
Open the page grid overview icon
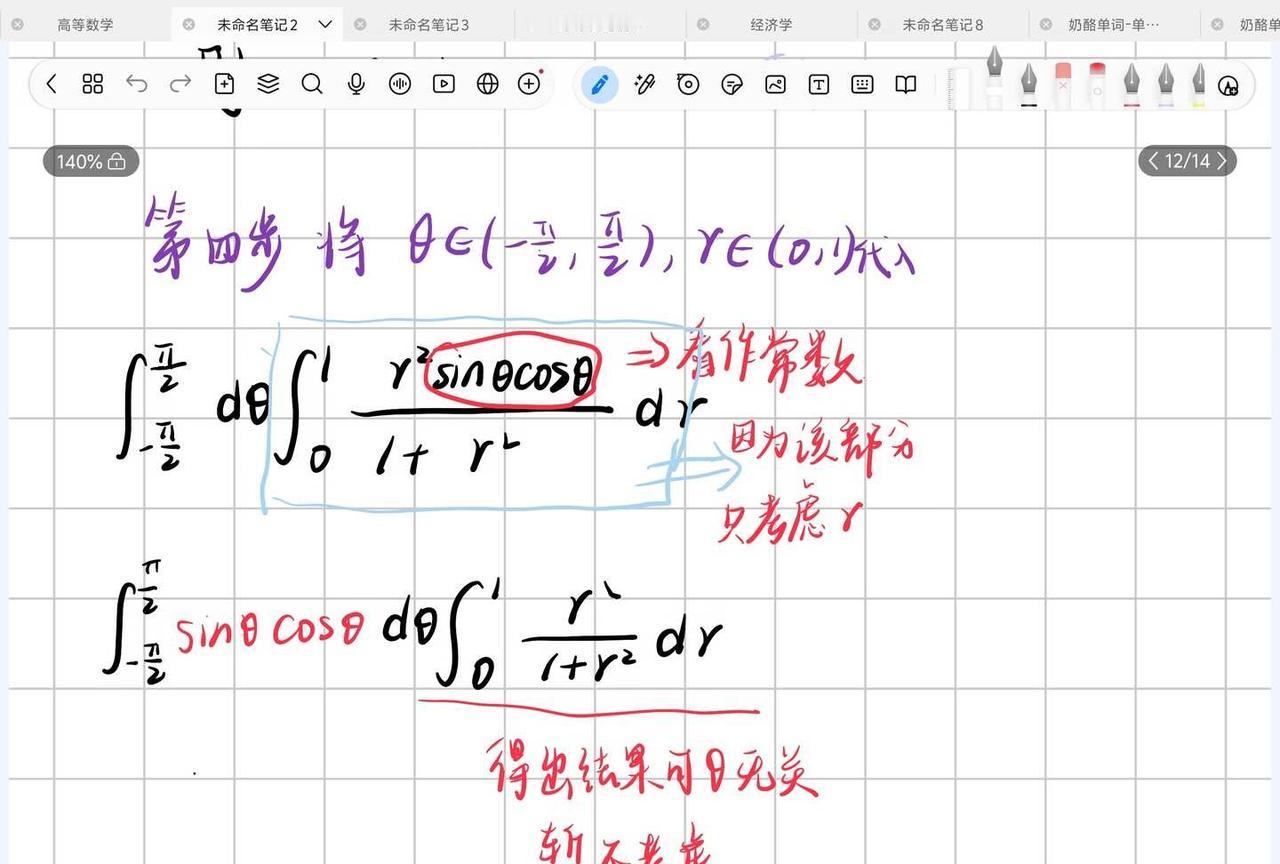pos(93,85)
